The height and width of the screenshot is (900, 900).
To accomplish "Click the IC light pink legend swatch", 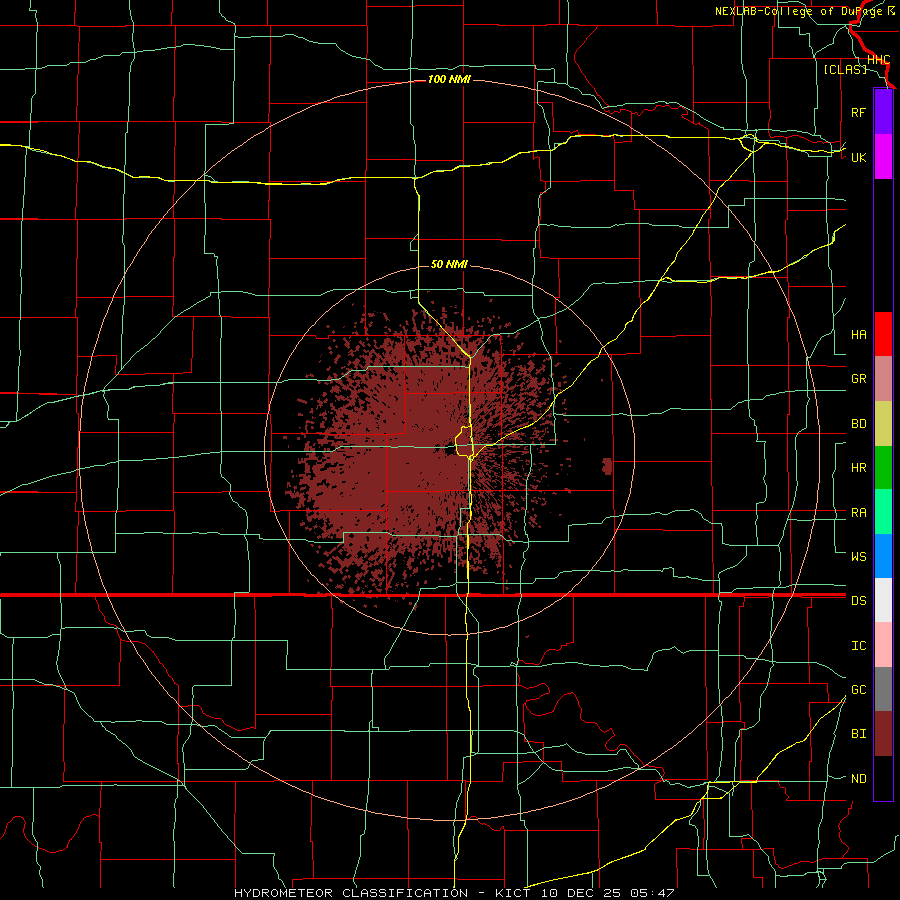I will click(883, 645).
